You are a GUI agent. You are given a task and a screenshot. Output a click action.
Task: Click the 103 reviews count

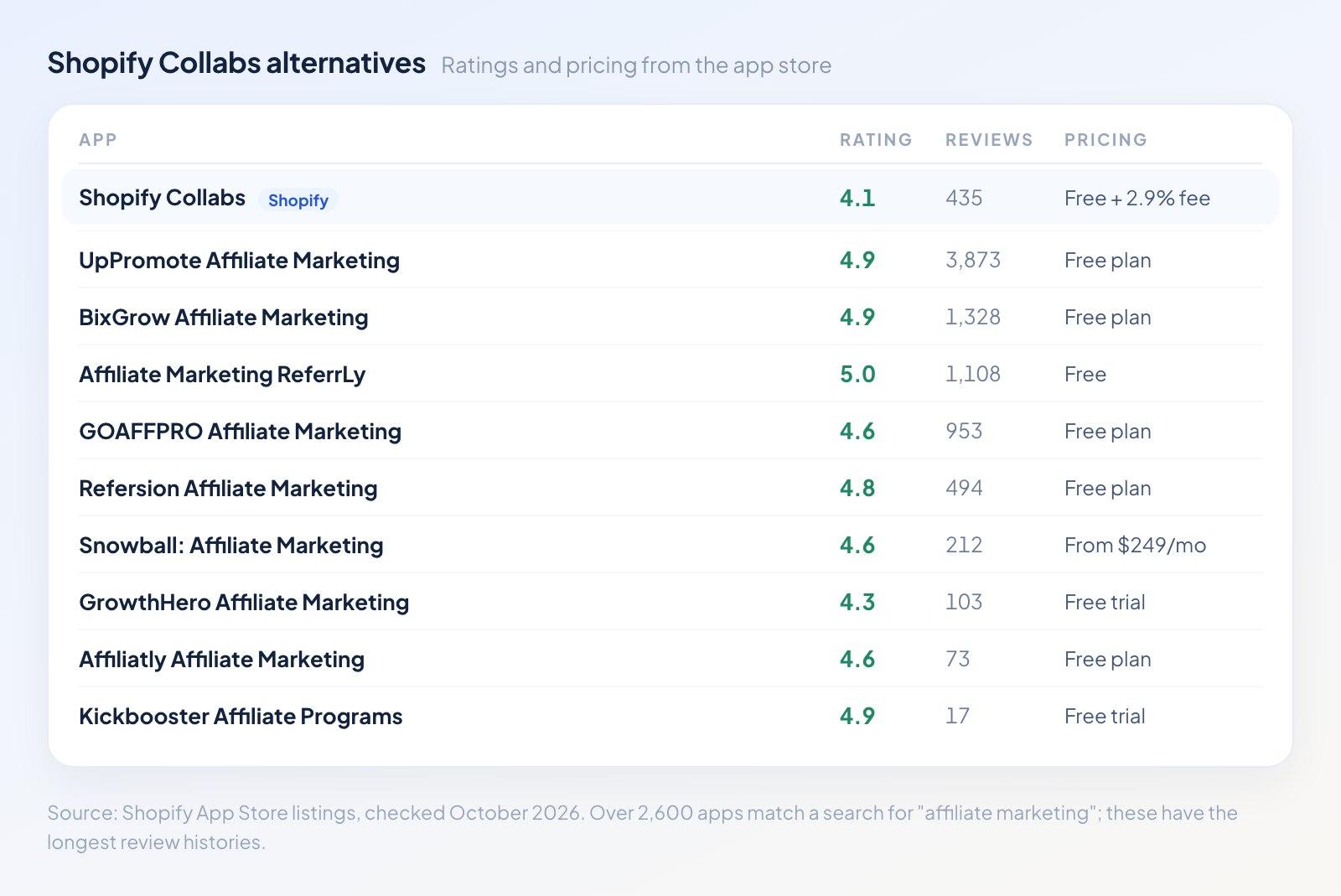(964, 603)
